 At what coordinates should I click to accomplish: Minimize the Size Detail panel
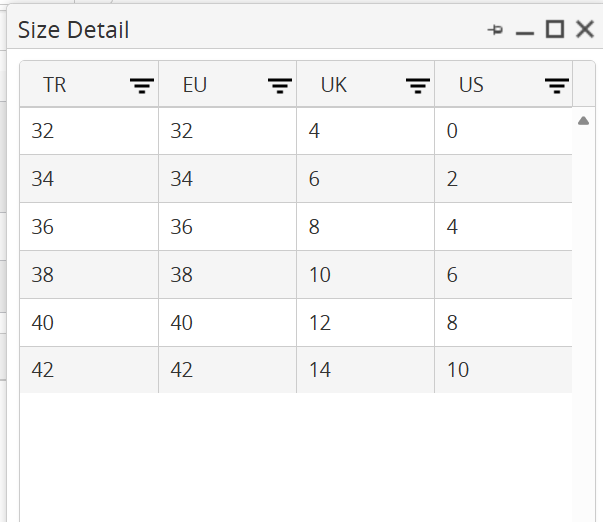(525, 31)
